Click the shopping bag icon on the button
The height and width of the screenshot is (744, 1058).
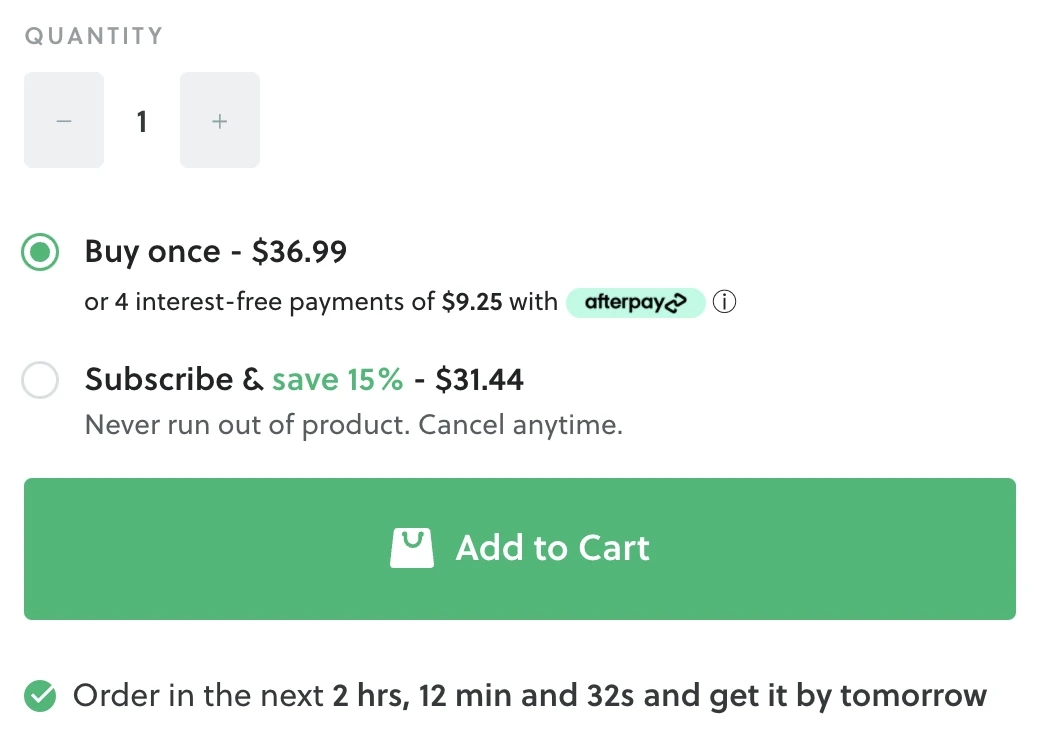point(412,548)
